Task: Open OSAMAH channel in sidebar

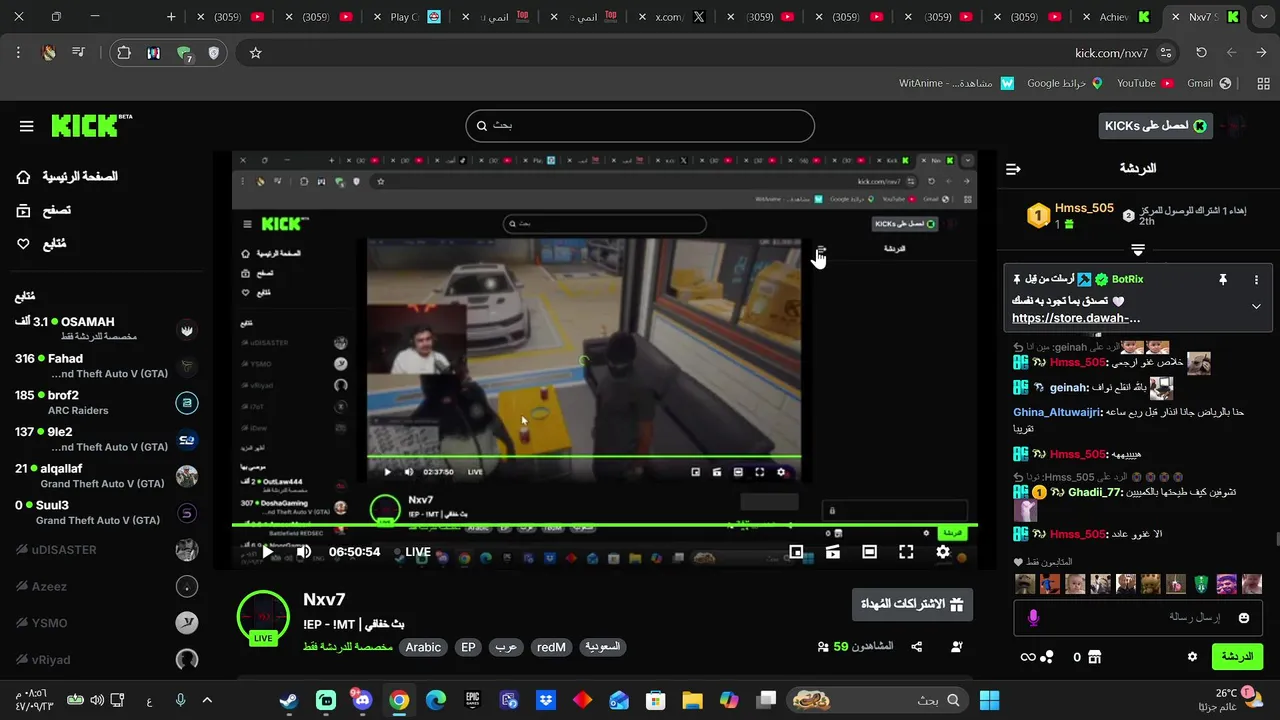Action: pos(105,329)
